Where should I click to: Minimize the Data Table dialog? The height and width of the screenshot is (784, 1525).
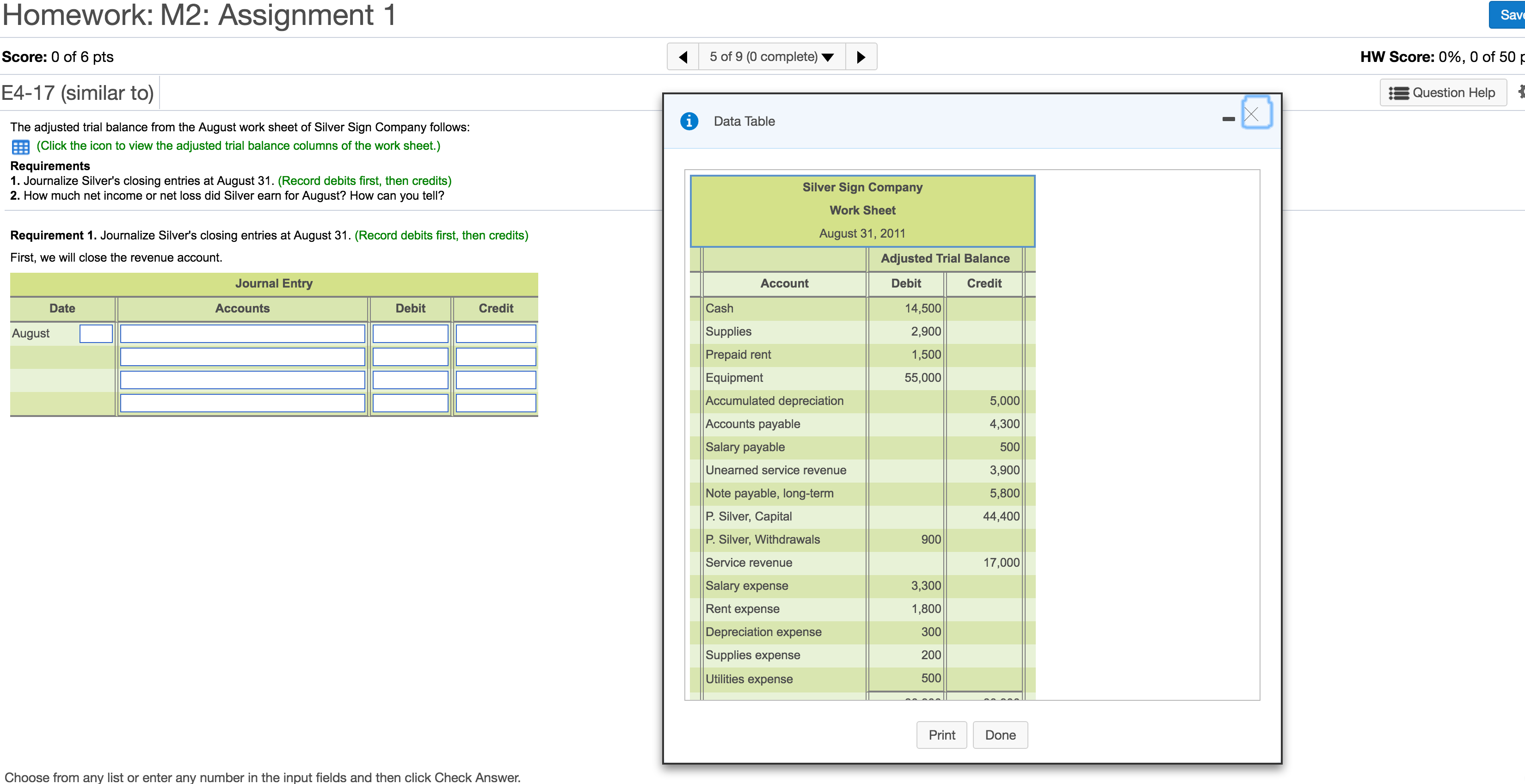(1229, 120)
